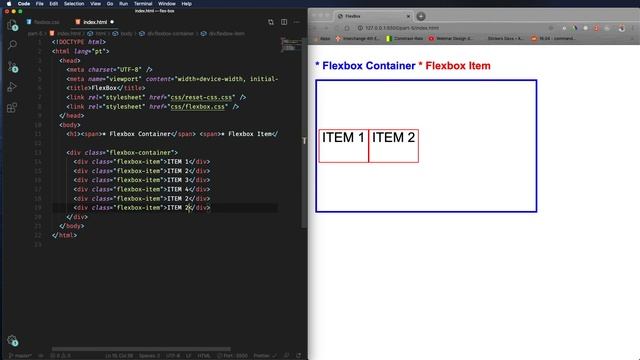Click the css/reset-css.css link in code

201,97
